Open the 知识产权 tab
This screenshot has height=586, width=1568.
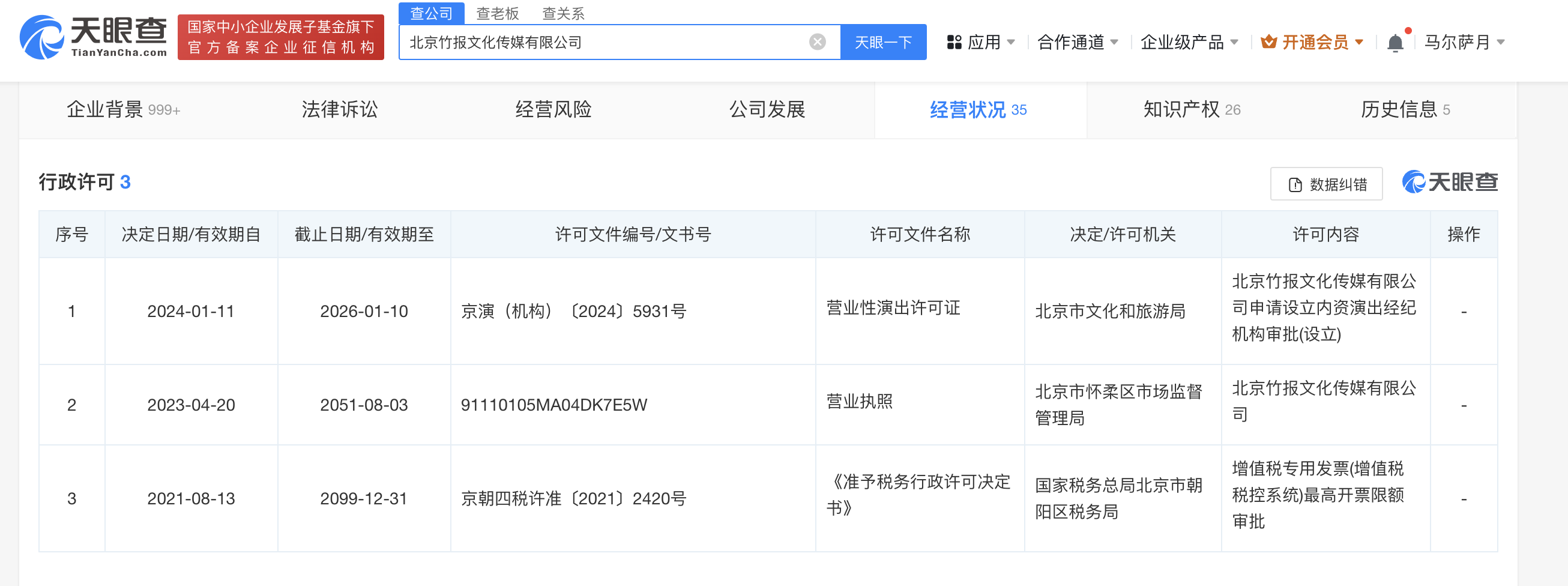pos(1192,109)
